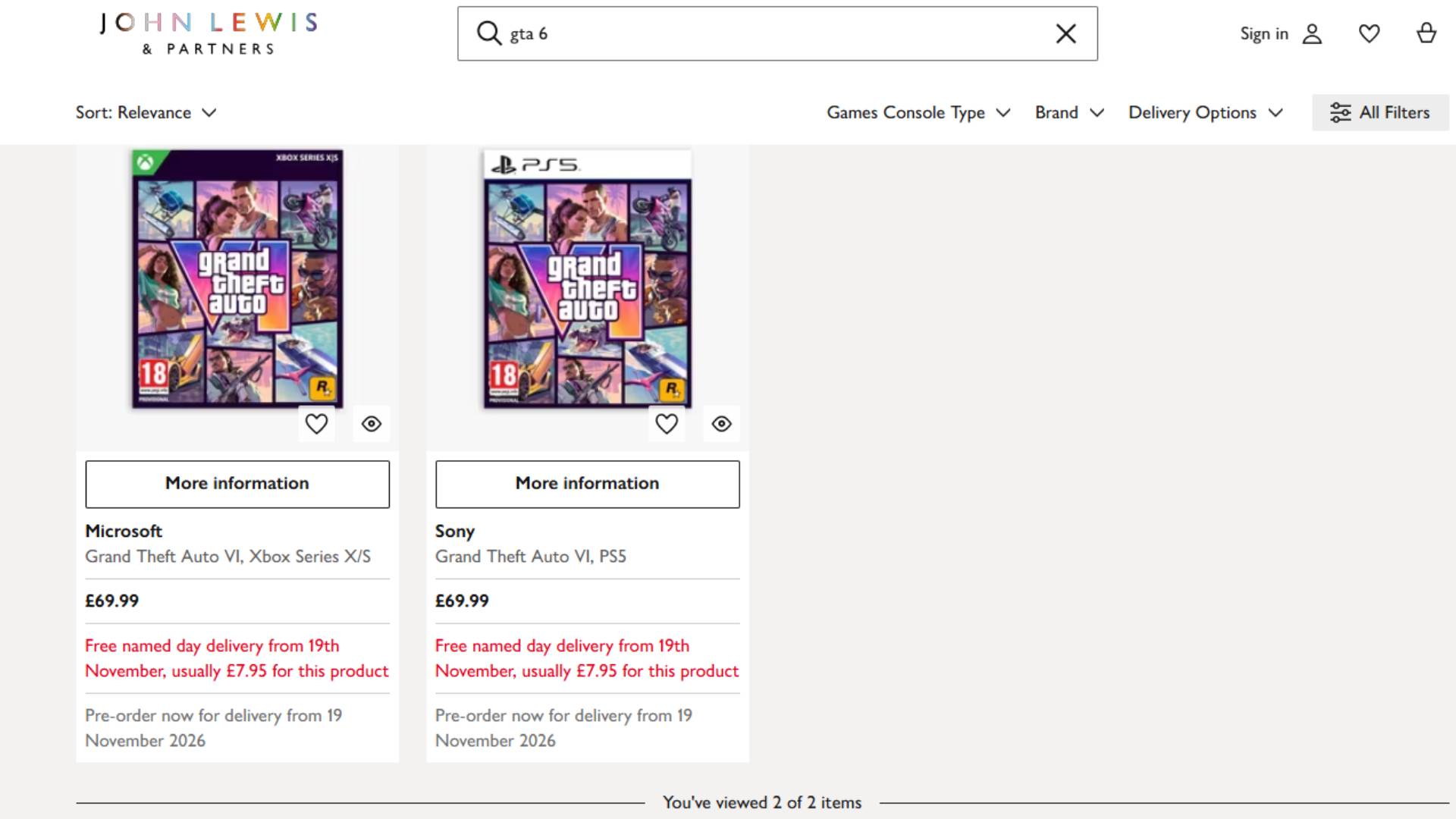Click free delivery notice on Microsoft product
This screenshot has width=1456, height=819.
coord(237,658)
